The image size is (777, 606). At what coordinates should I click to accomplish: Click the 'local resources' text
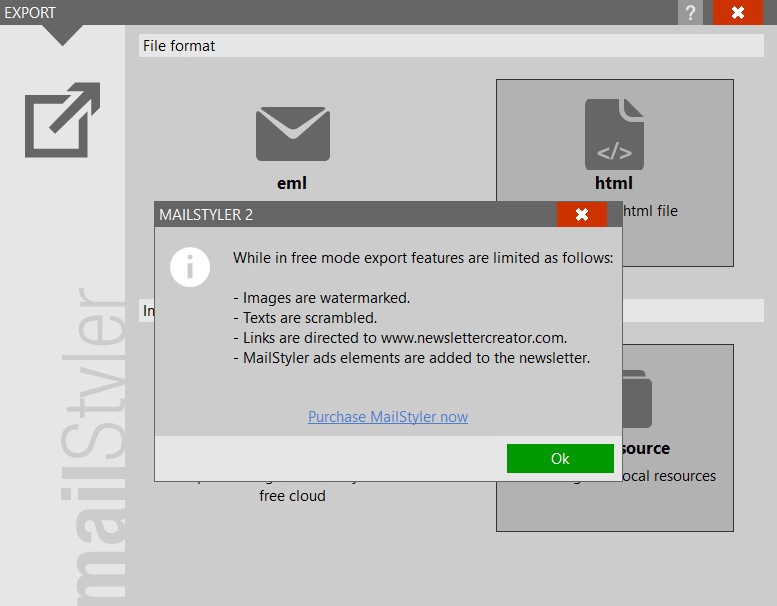pos(669,476)
